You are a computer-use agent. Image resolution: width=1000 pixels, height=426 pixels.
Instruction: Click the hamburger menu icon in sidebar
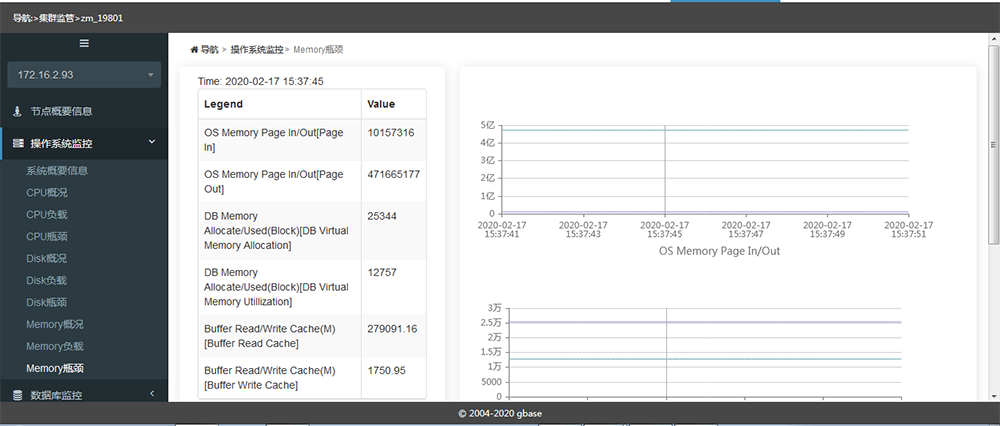[84, 43]
